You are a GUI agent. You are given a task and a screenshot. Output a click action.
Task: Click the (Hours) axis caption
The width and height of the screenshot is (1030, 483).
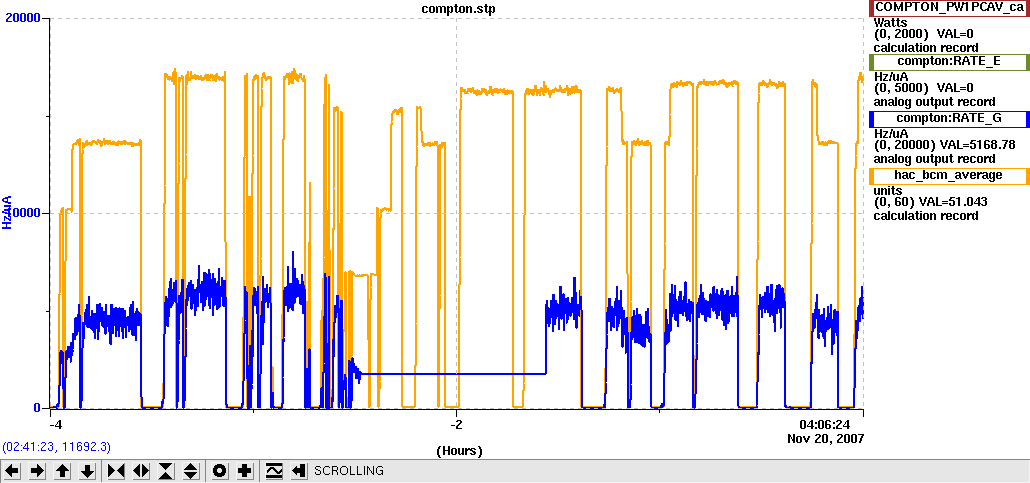[x=459, y=451]
